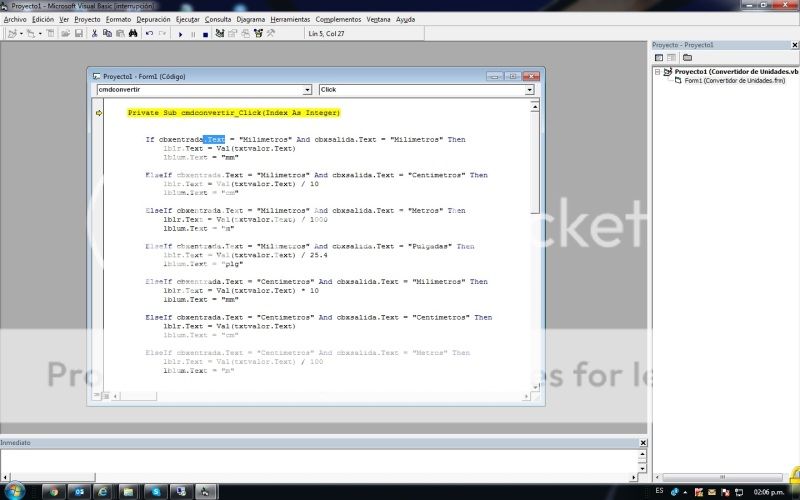Open the Diagrama menu
Screen dimensions: 800x500
[251, 19]
